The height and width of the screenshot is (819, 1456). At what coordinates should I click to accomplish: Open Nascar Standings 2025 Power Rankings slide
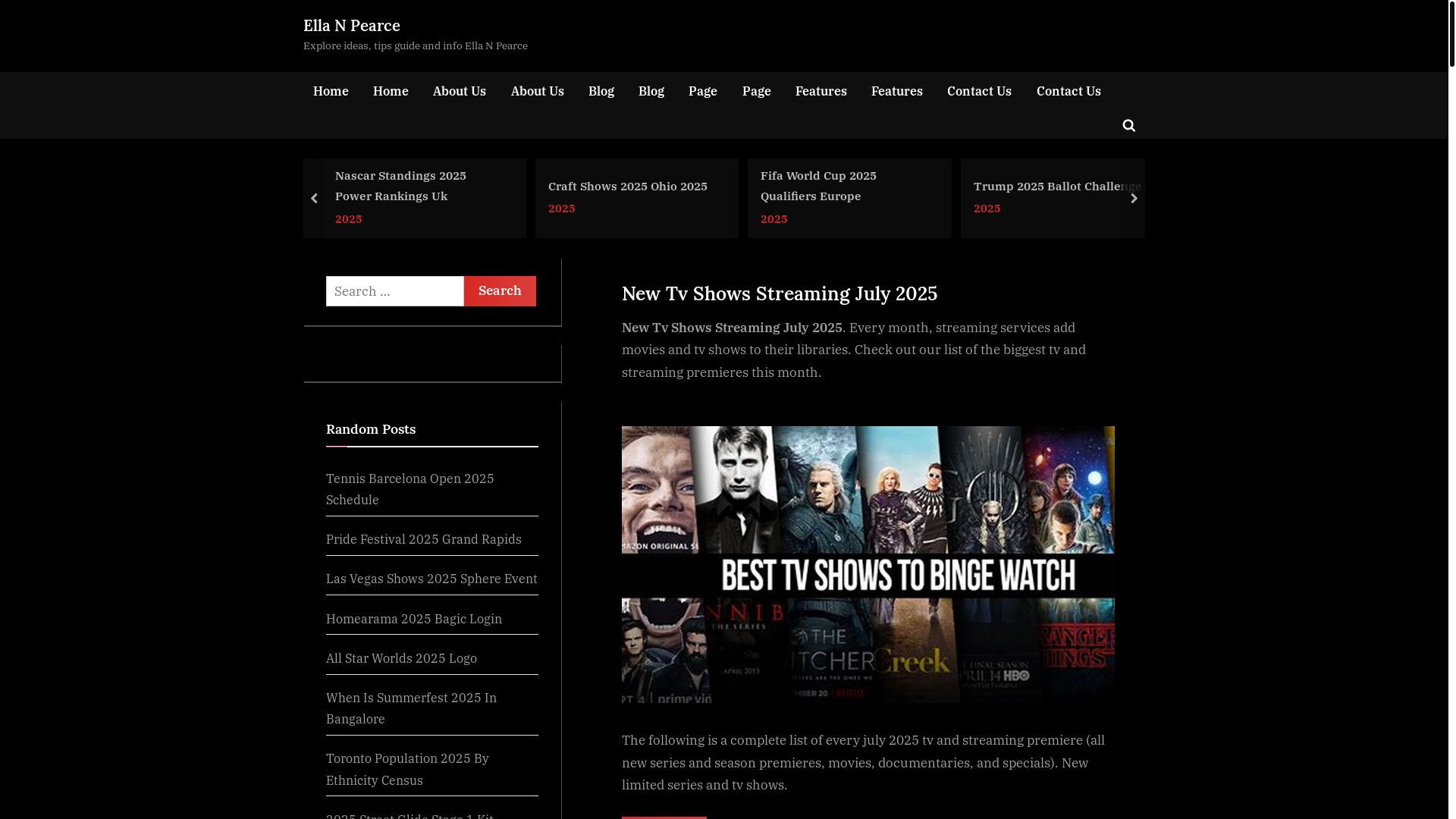point(401,186)
